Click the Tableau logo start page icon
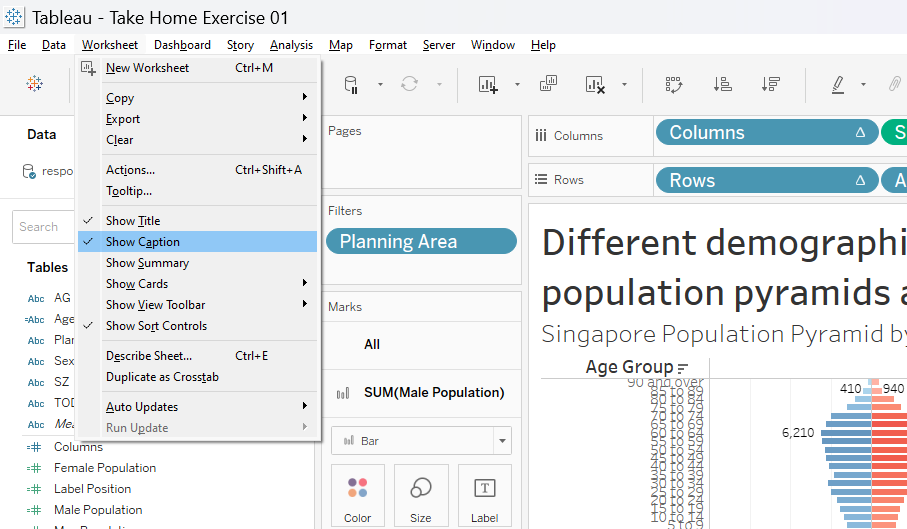The image size is (907, 529). pyautogui.click(x=35, y=84)
